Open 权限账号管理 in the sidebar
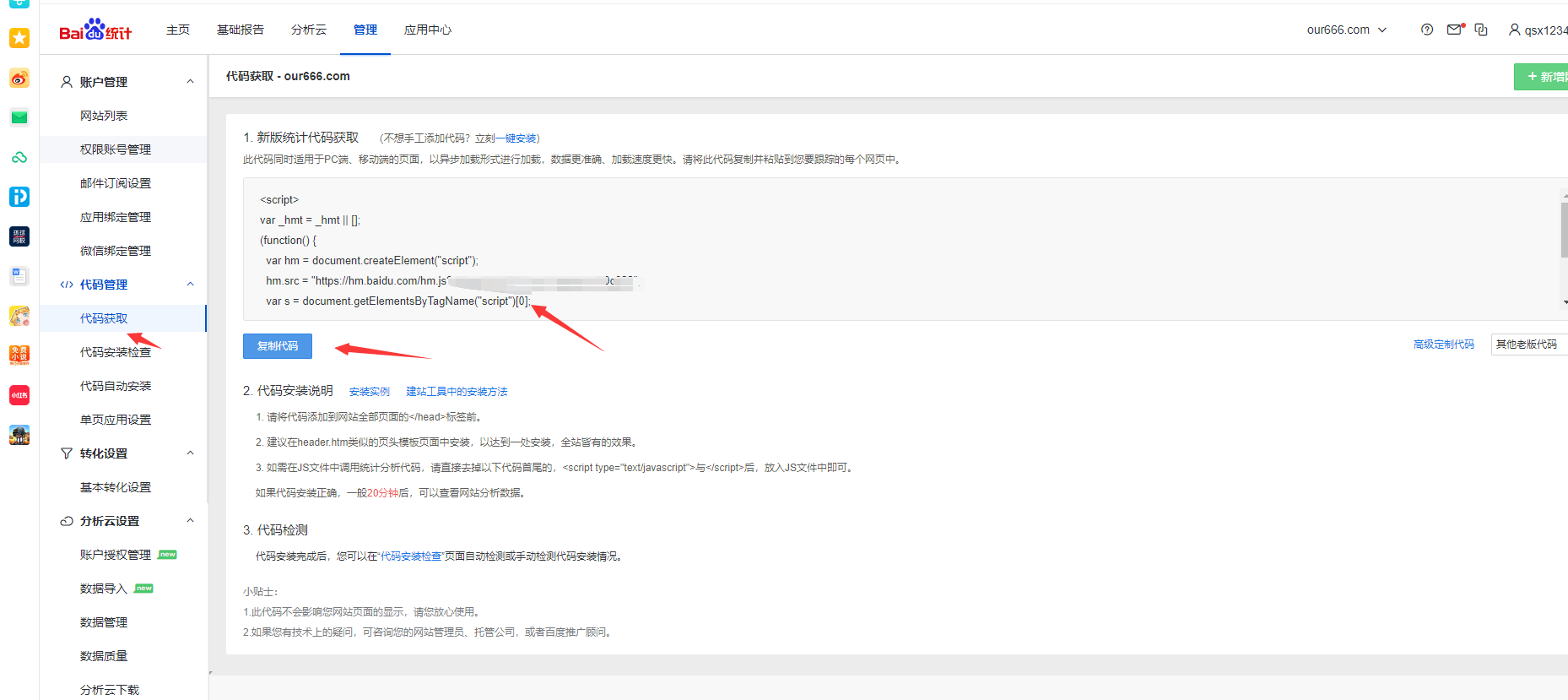This screenshot has height=700, width=1568. tap(116, 149)
